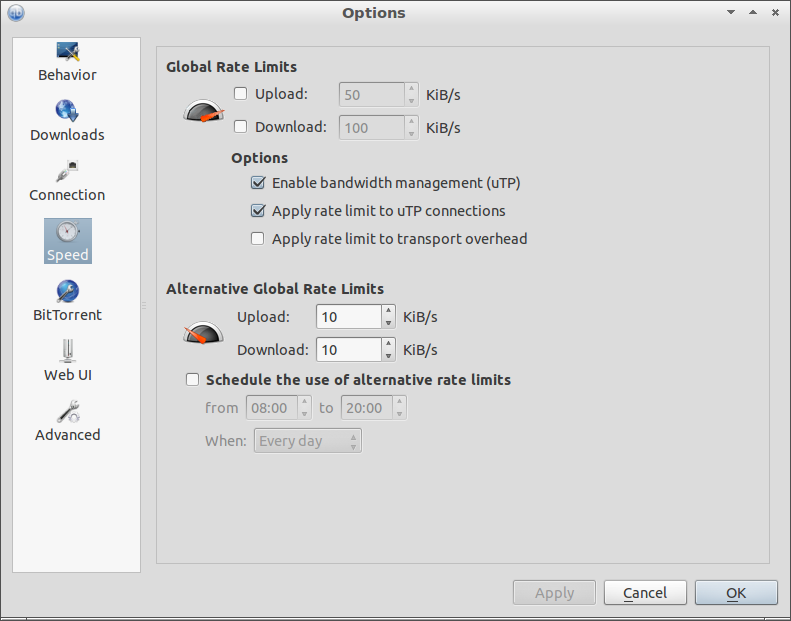
Task: Click the Cancel button
Action: click(x=645, y=593)
